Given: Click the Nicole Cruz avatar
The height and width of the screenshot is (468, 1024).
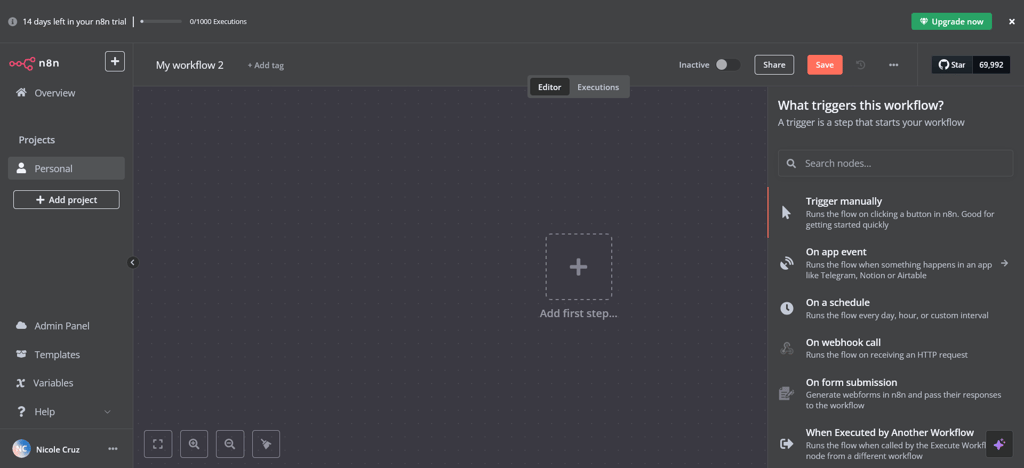Looking at the screenshot, I should click(x=21, y=449).
